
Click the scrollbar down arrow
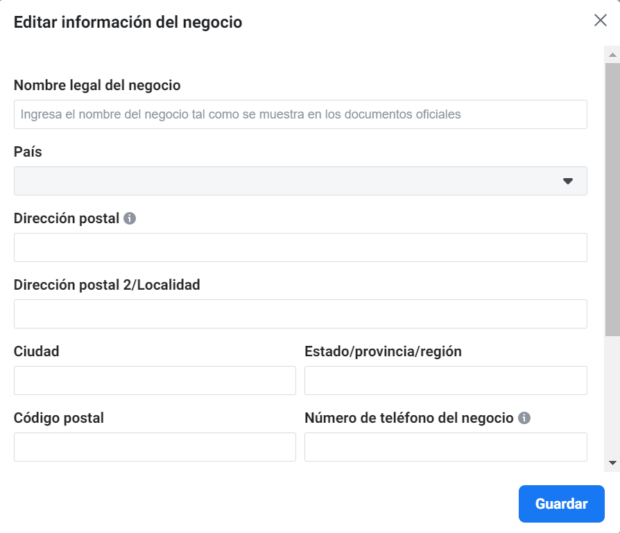612,463
